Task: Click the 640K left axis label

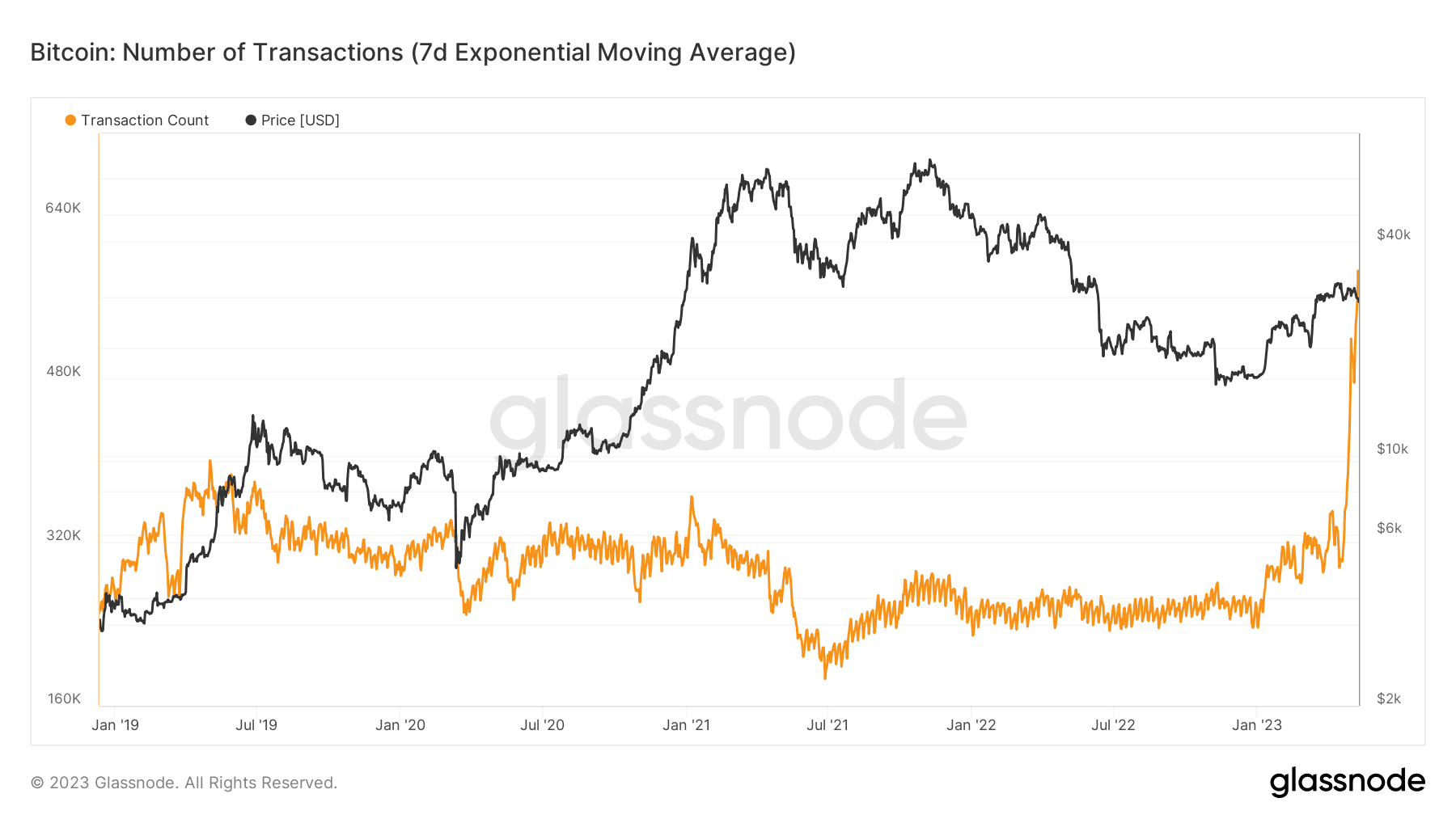Action: click(63, 208)
